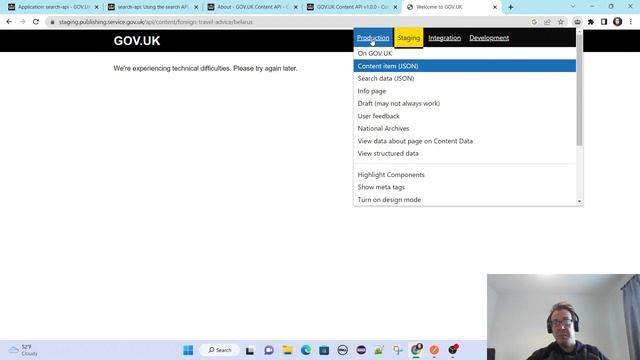Screen dimensions: 640x360
Task: Open the Dell app from the taskbar
Action: pos(342,350)
